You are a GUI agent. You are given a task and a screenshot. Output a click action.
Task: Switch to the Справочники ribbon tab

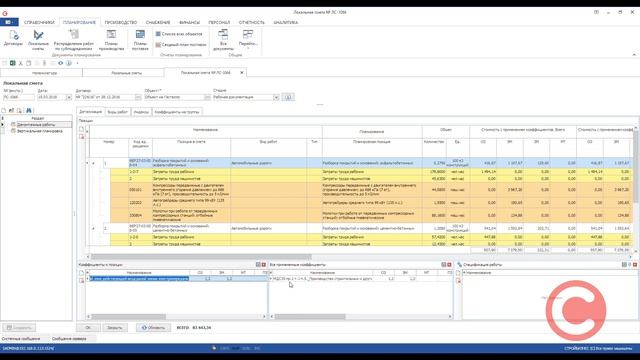39,22
